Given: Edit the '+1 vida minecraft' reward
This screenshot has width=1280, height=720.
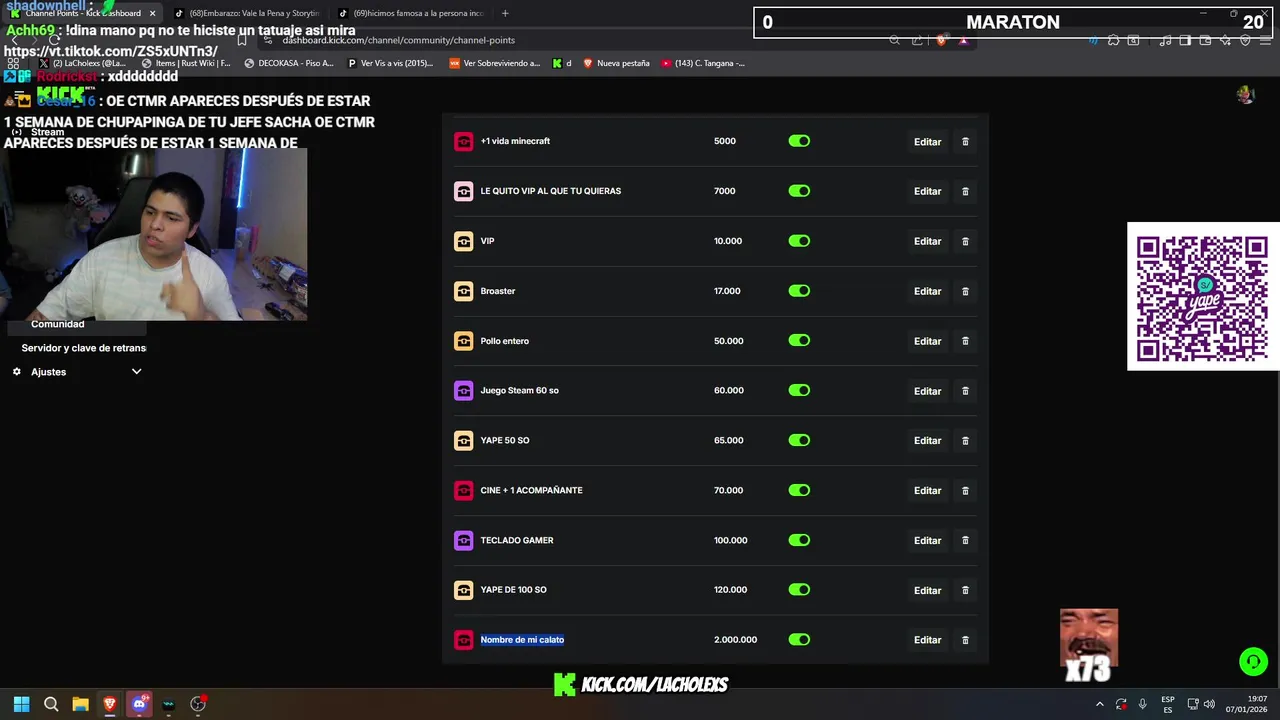Looking at the screenshot, I should click(927, 142).
